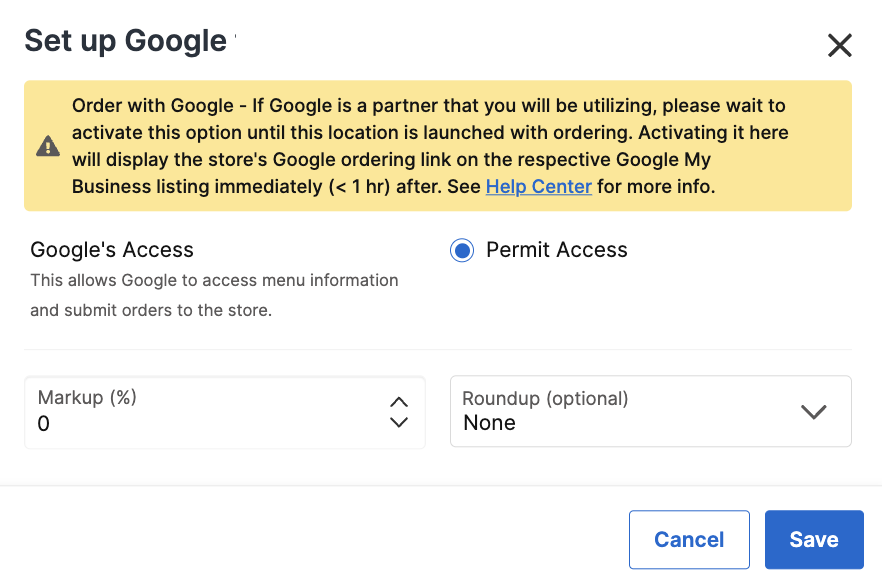Viewport: 882px width, 586px height.
Task: Select the Permit Access radio button
Action: click(462, 251)
